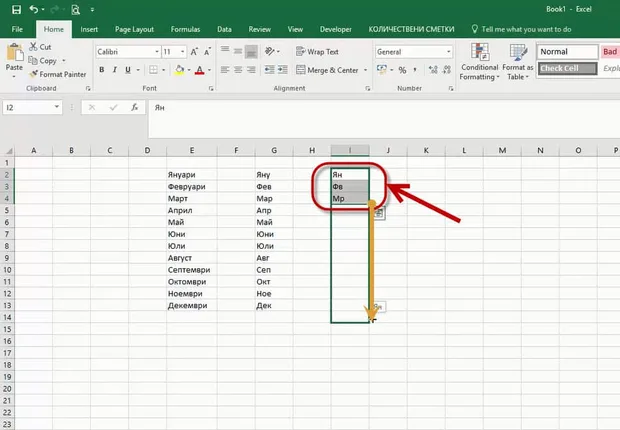Toggle Italic formatting

[x=115, y=70]
